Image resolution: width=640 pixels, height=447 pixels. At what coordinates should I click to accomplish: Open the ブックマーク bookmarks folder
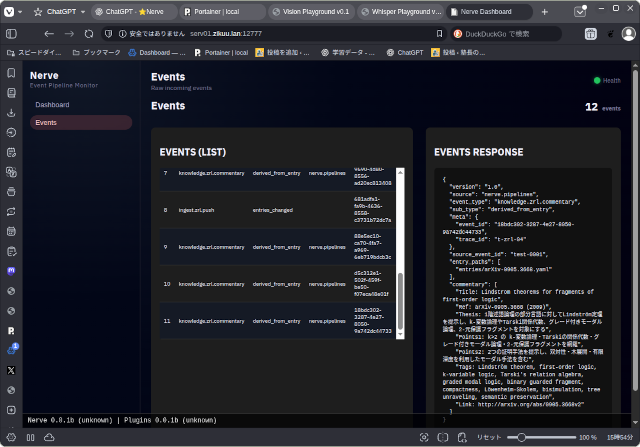96,51
